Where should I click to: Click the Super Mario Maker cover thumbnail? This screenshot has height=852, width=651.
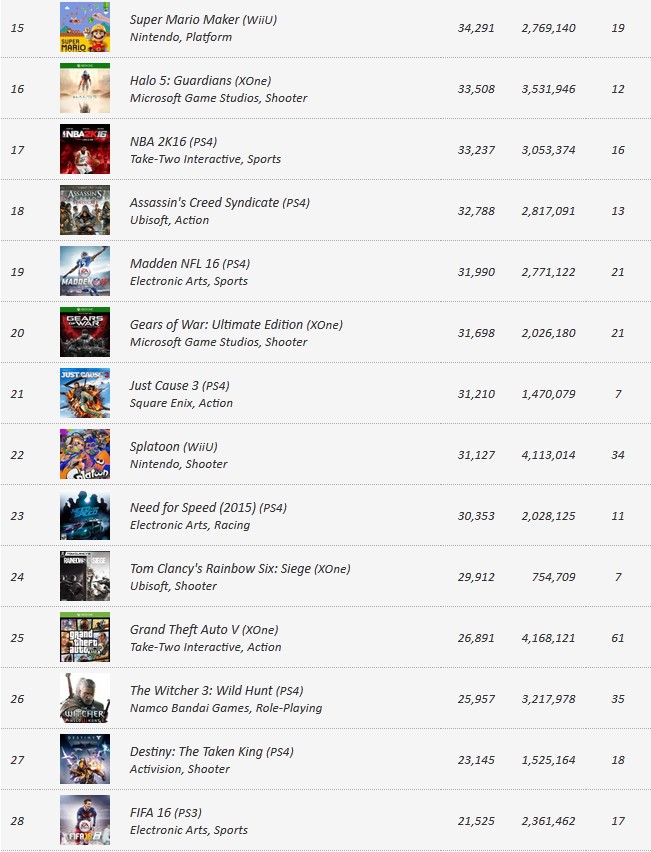coord(85,27)
